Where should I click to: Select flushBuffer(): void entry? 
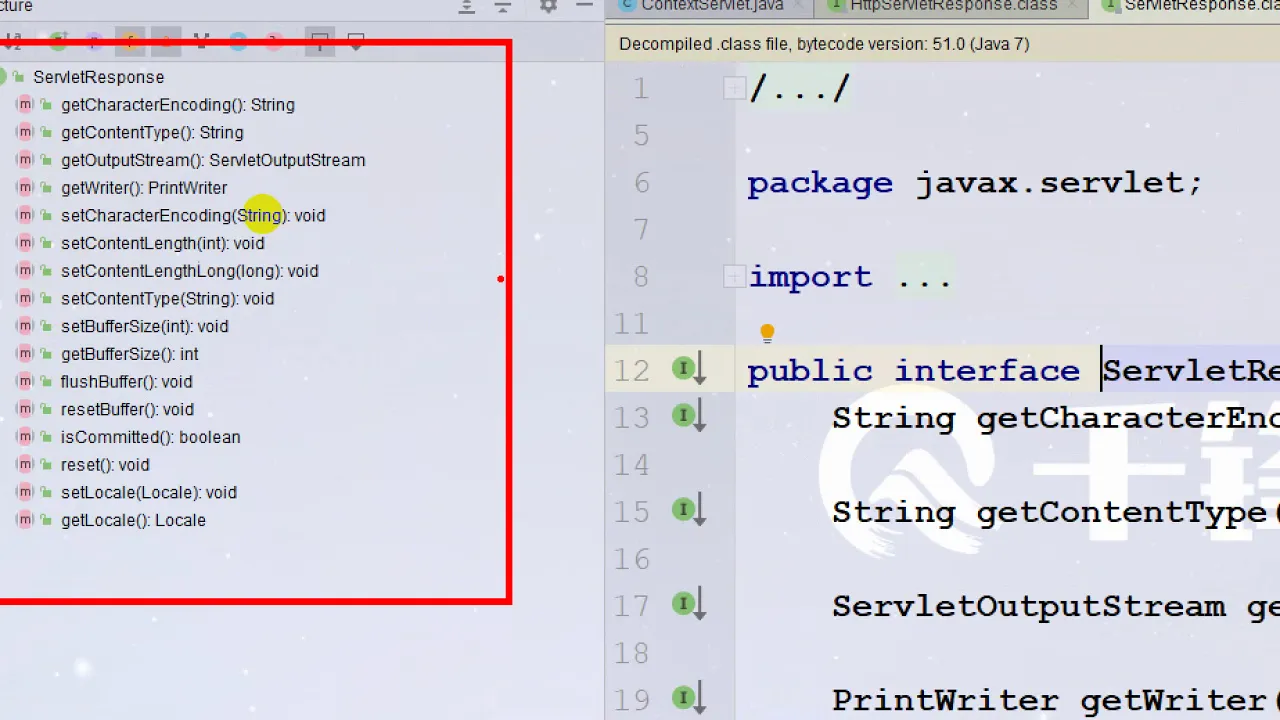coord(126,381)
